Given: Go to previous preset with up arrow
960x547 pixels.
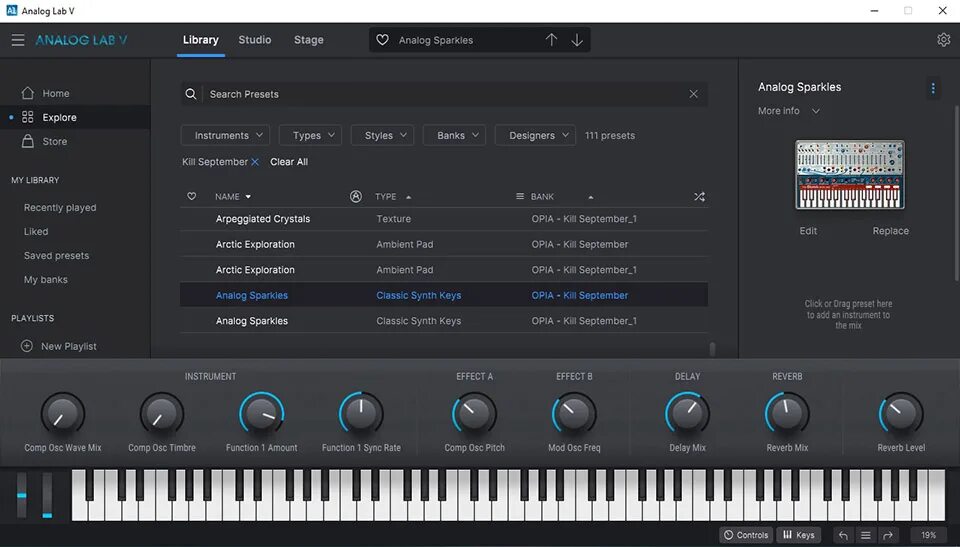Looking at the screenshot, I should pyautogui.click(x=551, y=40).
